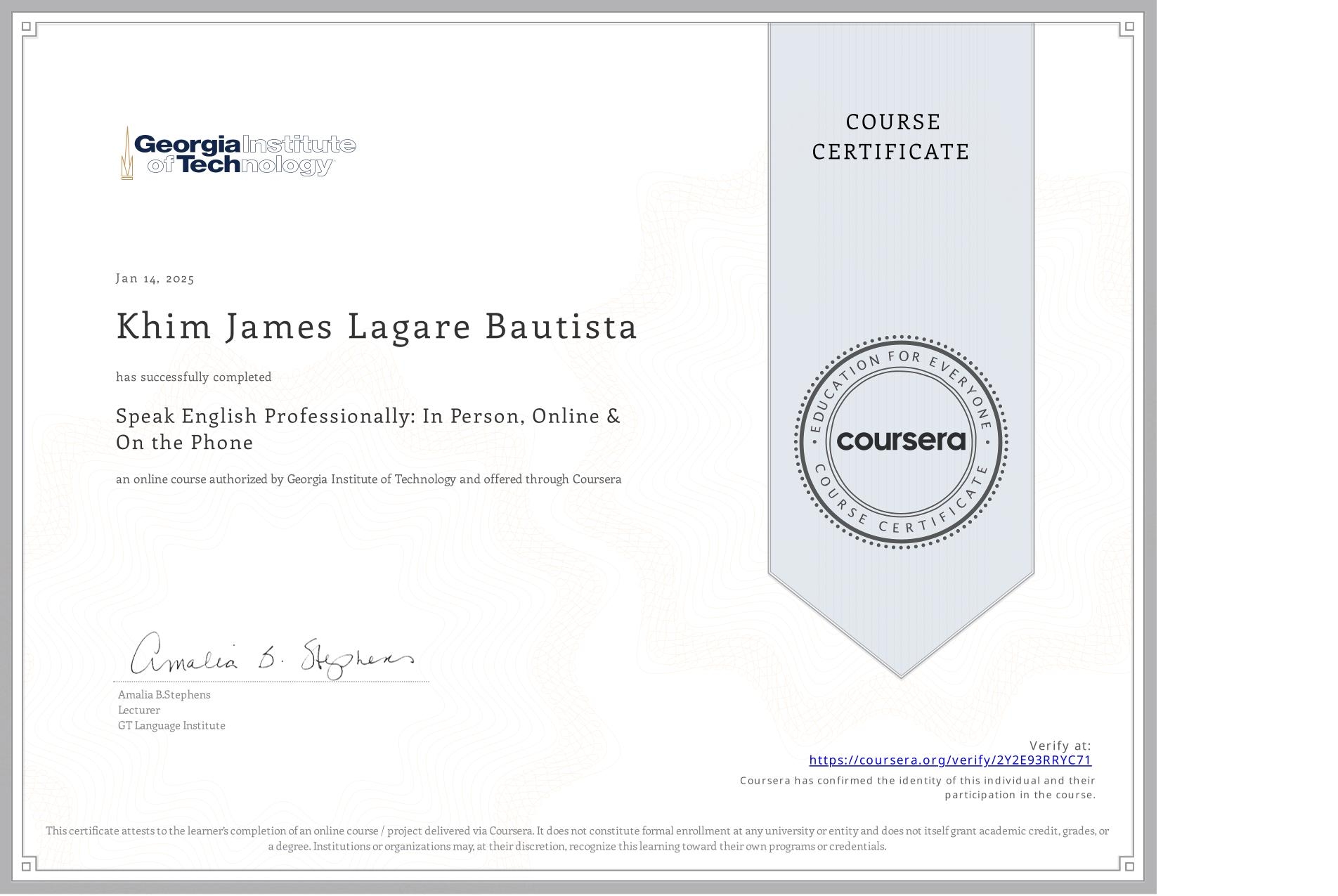Open the coursera.org verify link
1338x896 pixels.
click(x=950, y=760)
